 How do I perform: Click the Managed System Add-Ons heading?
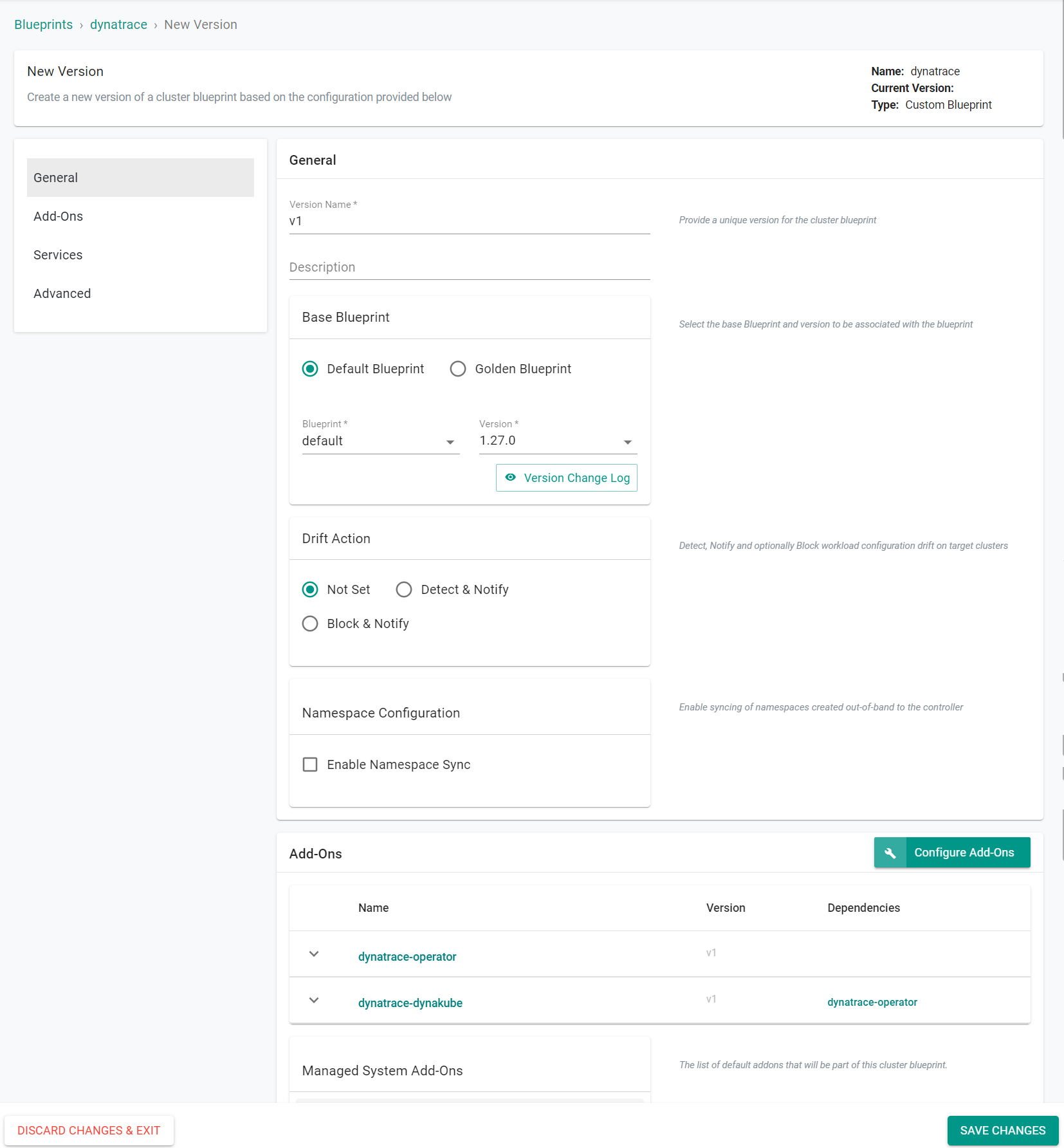pos(383,1071)
